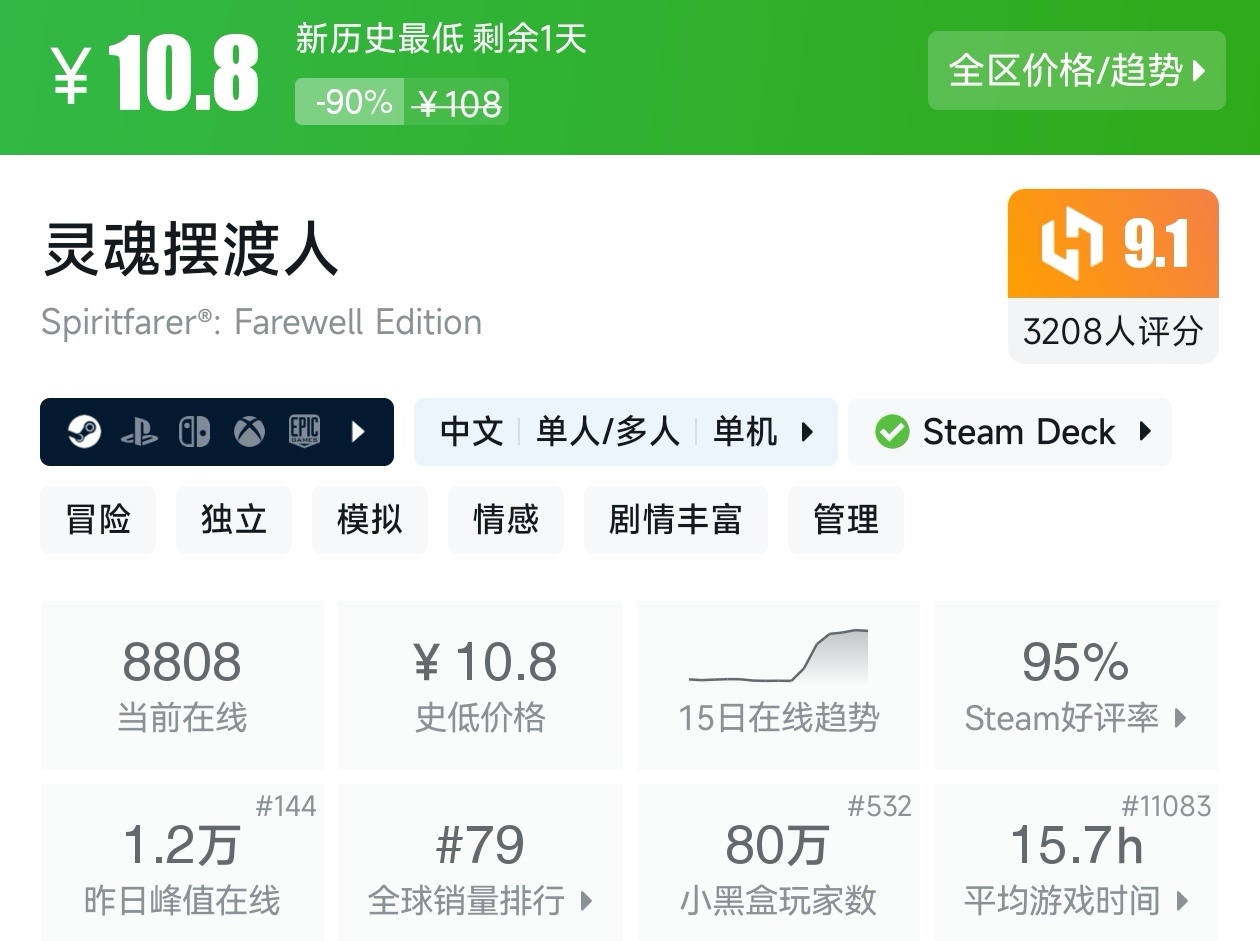Click the 8808 当前在线 stat
Image resolution: width=1260 pixels, height=941 pixels.
[x=182, y=685]
